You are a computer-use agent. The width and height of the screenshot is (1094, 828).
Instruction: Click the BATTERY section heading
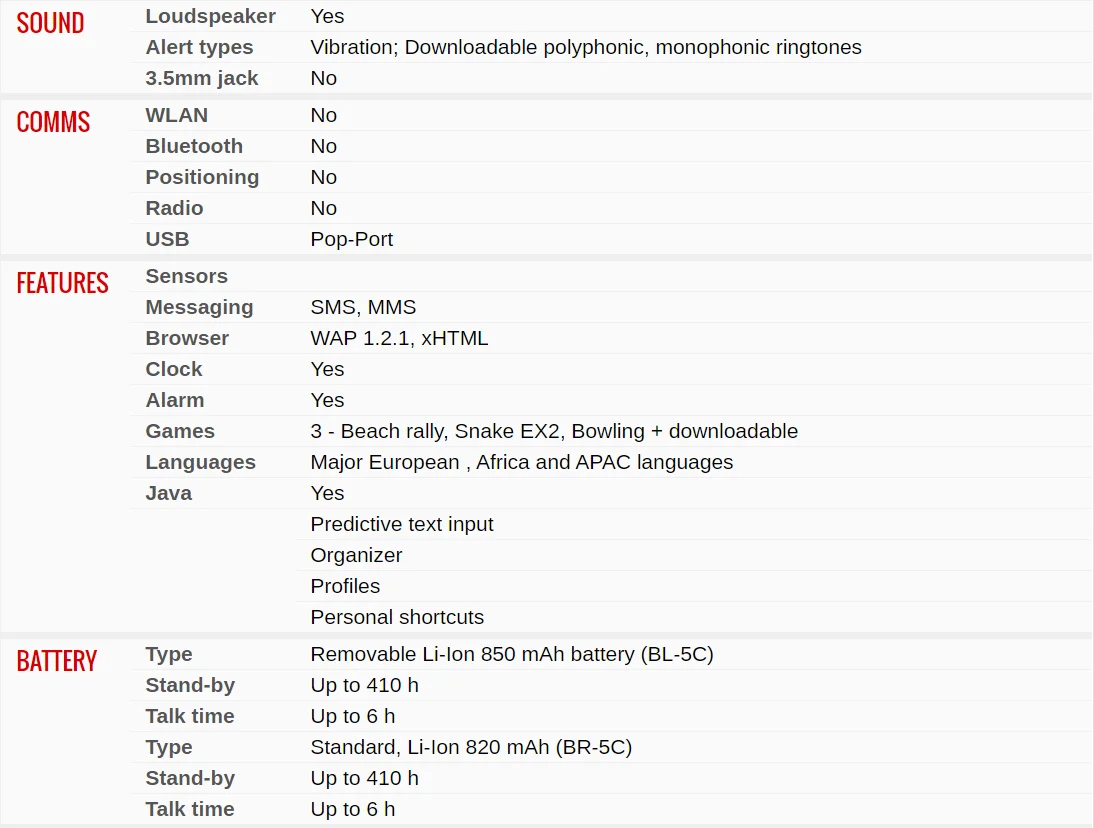[x=57, y=661]
